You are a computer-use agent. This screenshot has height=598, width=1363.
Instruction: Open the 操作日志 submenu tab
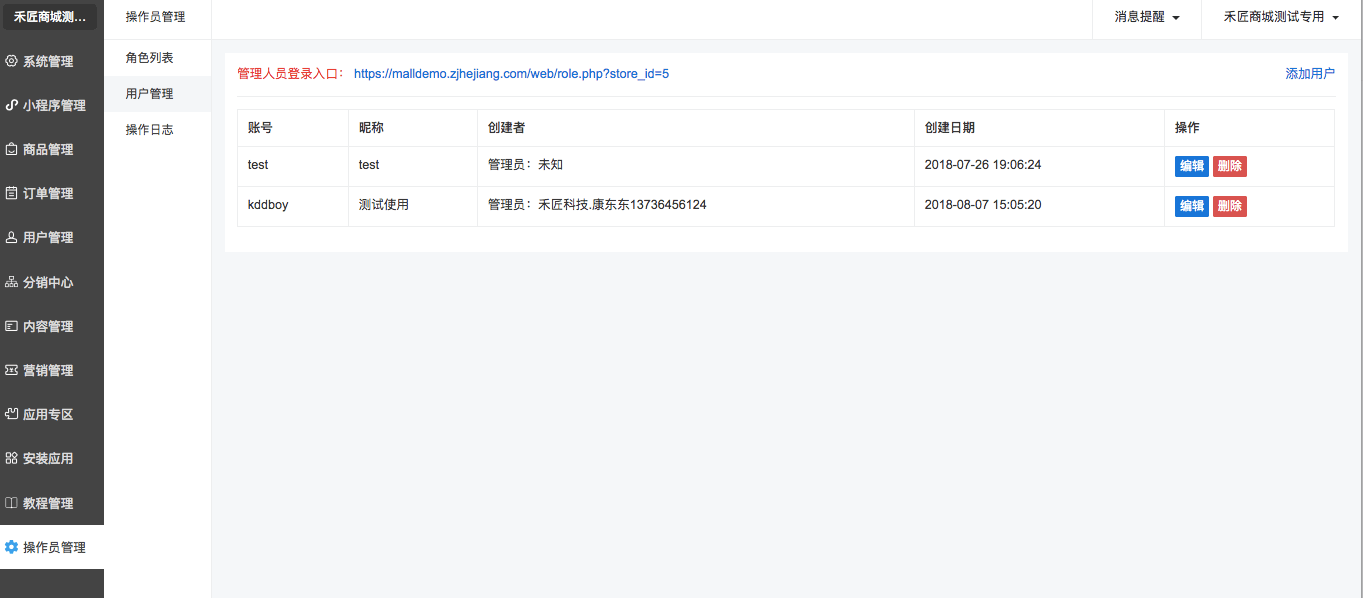(158, 130)
